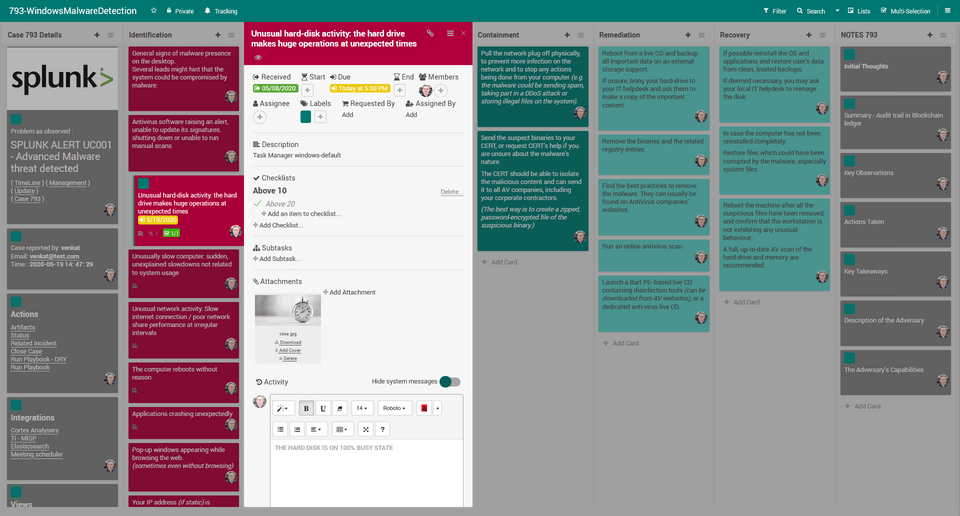Star the 793-WindowsMalwareDetection board
The height and width of the screenshot is (516, 960).
click(x=154, y=10)
